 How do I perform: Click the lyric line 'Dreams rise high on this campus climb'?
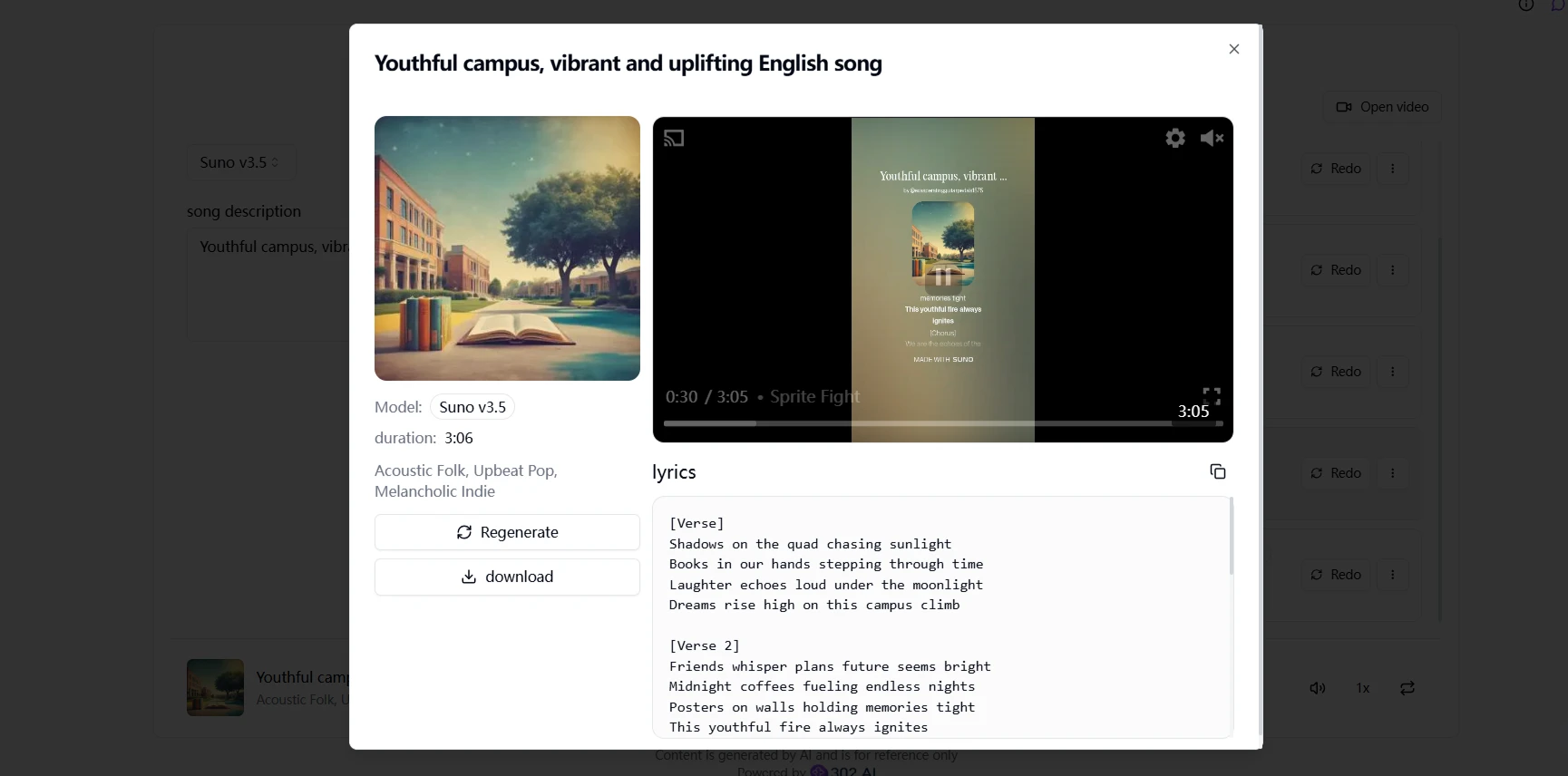(x=814, y=605)
